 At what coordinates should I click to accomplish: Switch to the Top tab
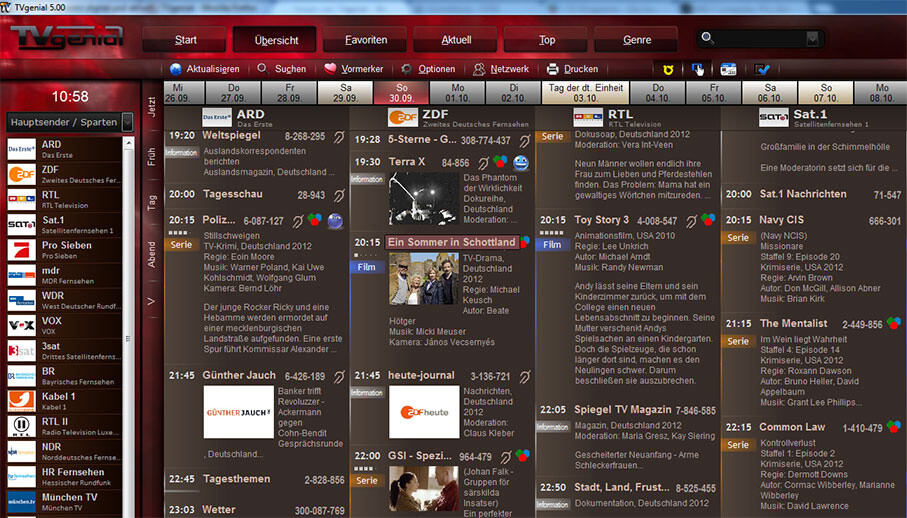tap(547, 40)
